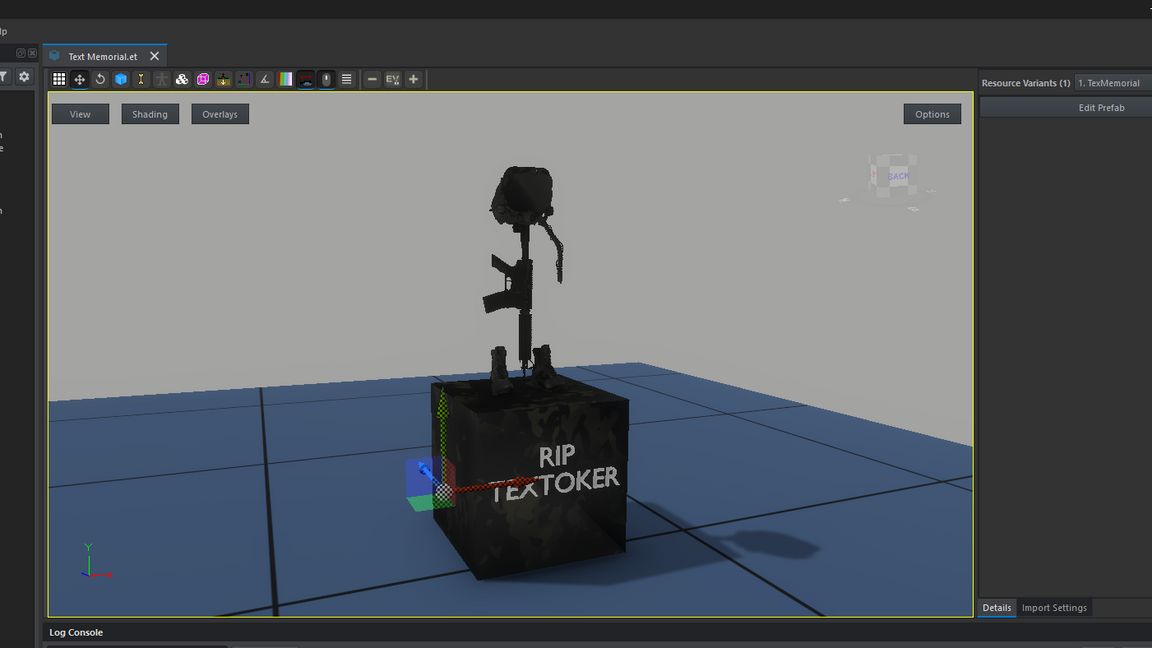The image size is (1152, 648).
Task: Click the list lines icon
Action: click(x=347, y=79)
